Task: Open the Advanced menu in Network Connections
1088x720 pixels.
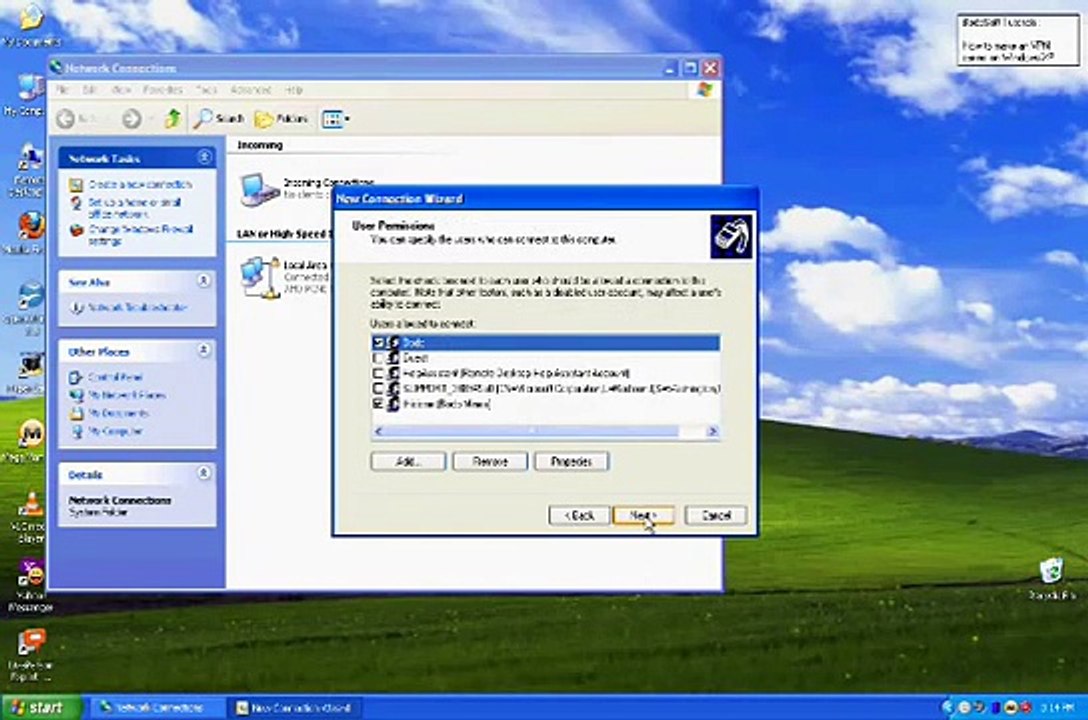Action: point(250,90)
